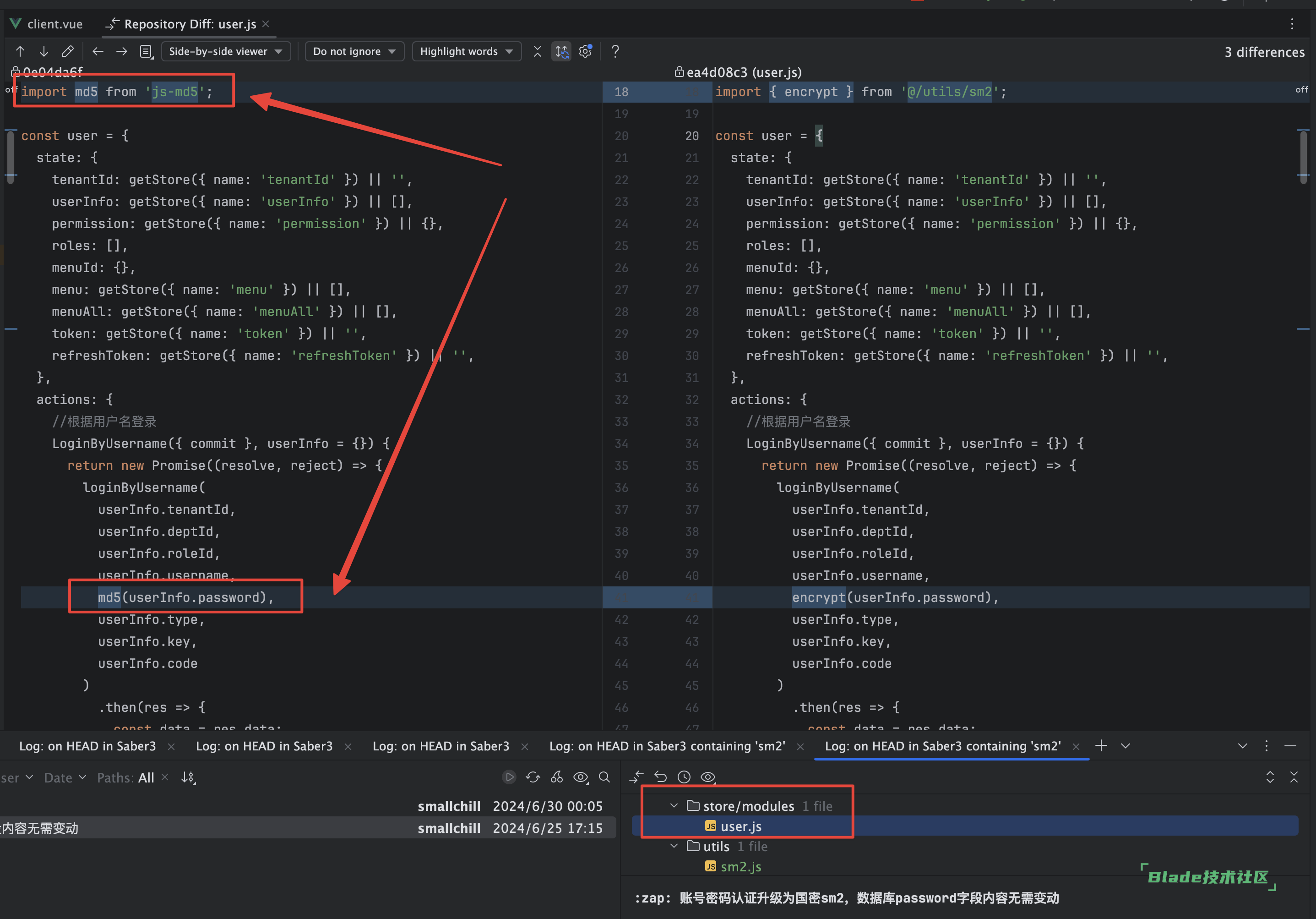Click the left diff pane scrollbar
The image size is (1316, 919).
coord(11,158)
